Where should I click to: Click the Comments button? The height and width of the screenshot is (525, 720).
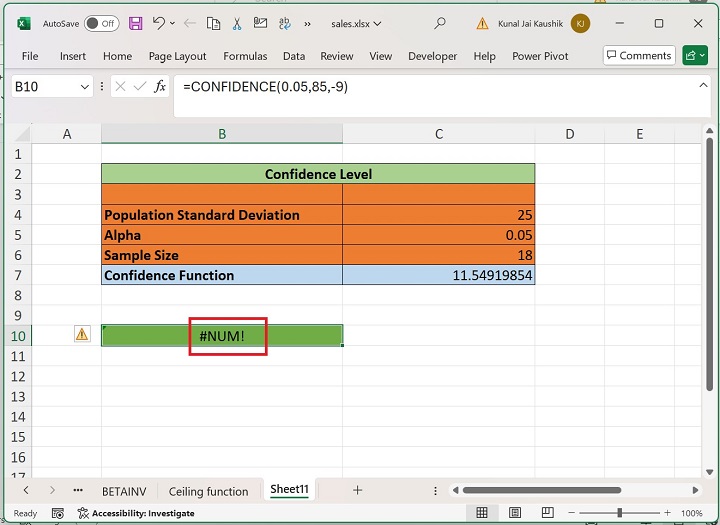point(638,56)
